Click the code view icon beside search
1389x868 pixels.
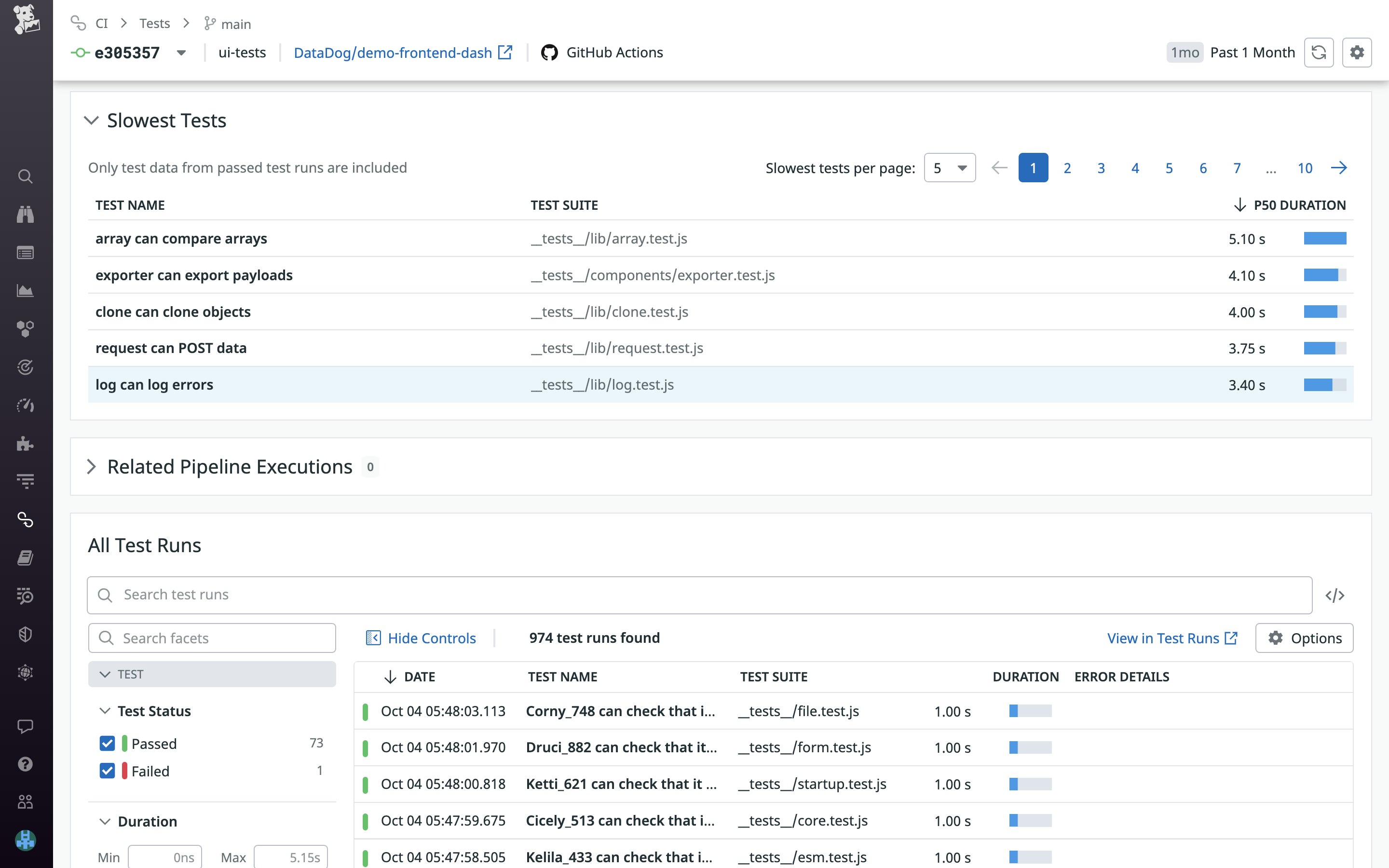click(x=1335, y=596)
